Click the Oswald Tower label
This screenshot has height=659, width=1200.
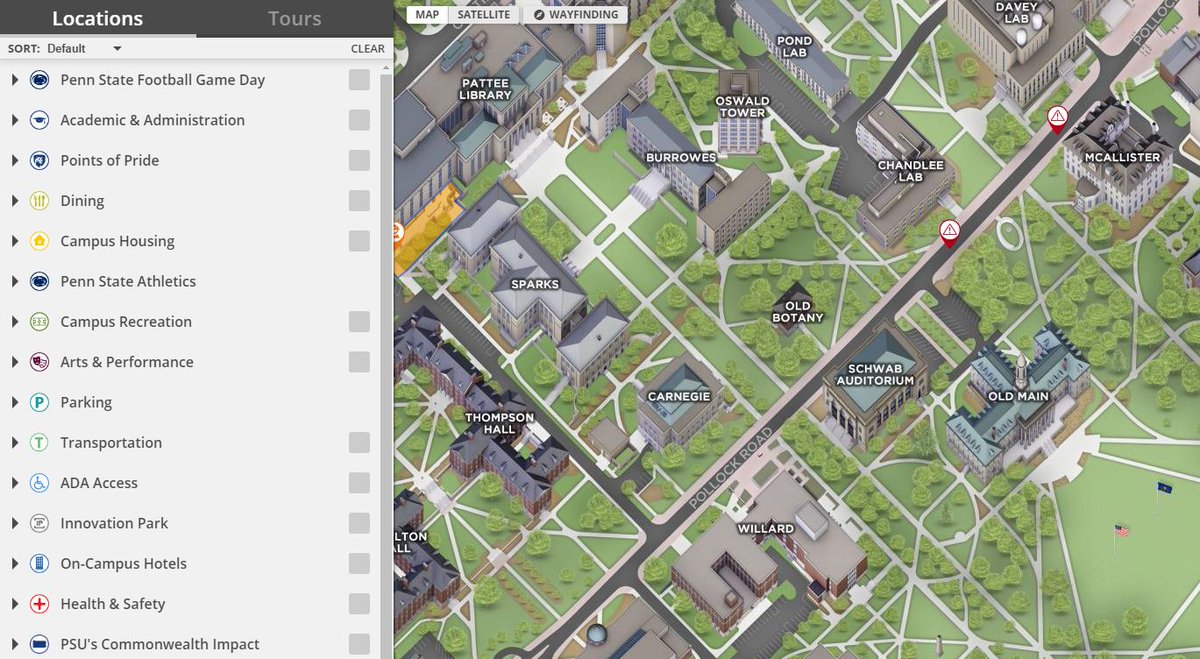[x=742, y=106]
